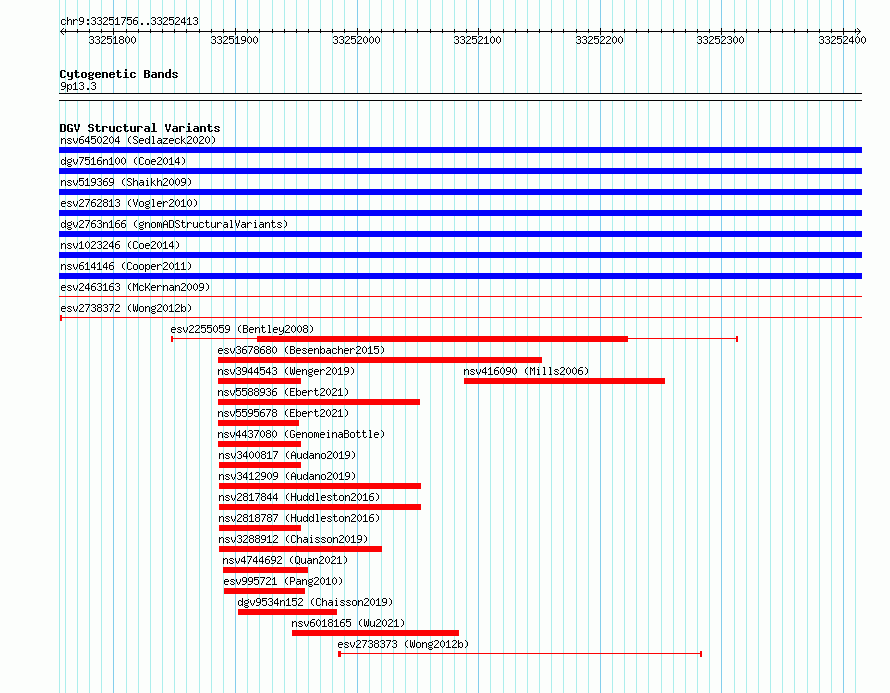The image size is (890, 693).
Task: Select the 9p13.3 band label
Action: click(x=78, y=86)
